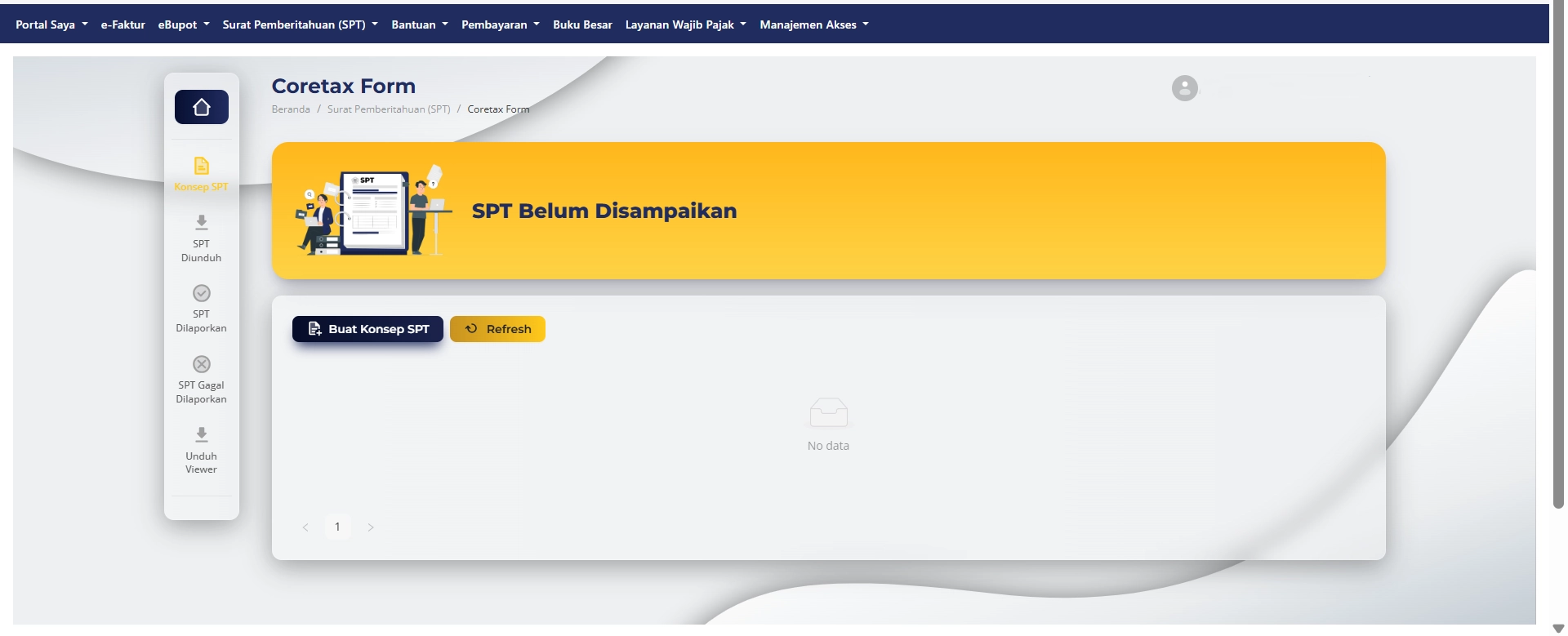
Task: Click the Beranda breadcrumb link
Action: click(291, 109)
